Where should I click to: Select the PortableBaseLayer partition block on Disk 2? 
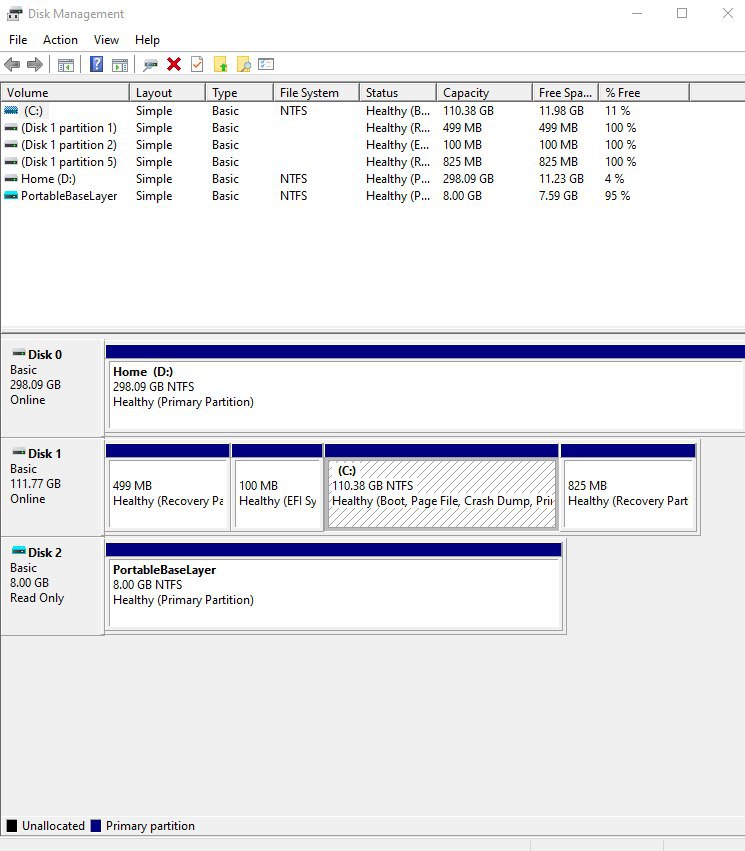pyautogui.click(x=334, y=586)
